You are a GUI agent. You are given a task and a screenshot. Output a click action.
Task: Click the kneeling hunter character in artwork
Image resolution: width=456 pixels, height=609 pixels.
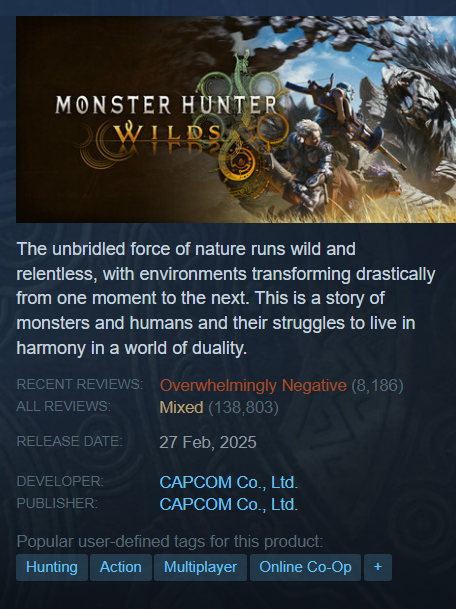click(309, 165)
